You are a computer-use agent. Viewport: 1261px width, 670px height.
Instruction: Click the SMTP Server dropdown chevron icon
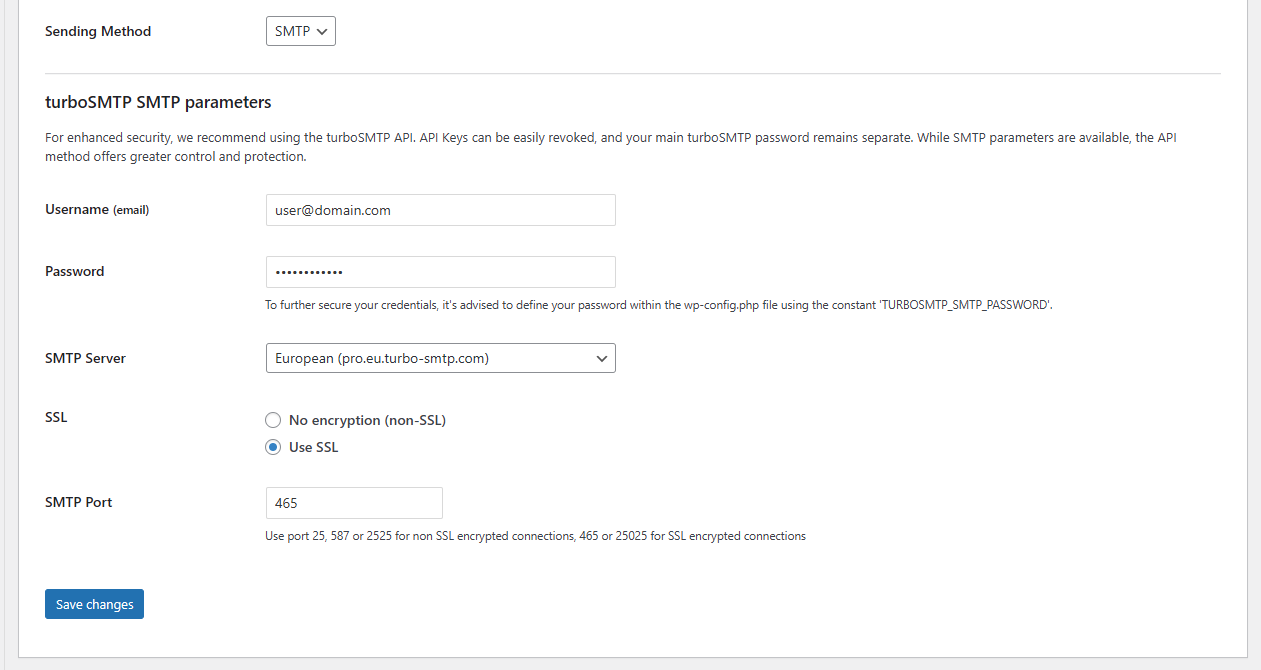(x=601, y=358)
